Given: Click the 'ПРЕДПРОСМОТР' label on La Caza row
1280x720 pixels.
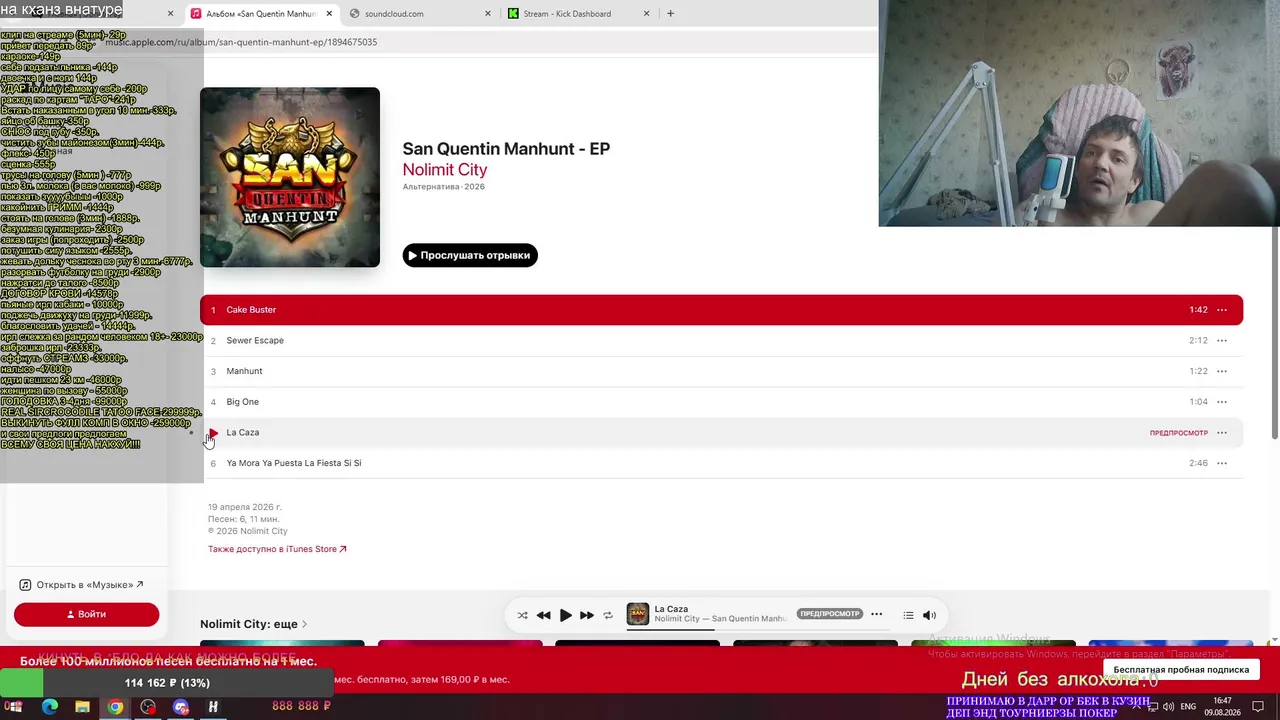Looking at the screenshot, I should [x=1178, y=433].
